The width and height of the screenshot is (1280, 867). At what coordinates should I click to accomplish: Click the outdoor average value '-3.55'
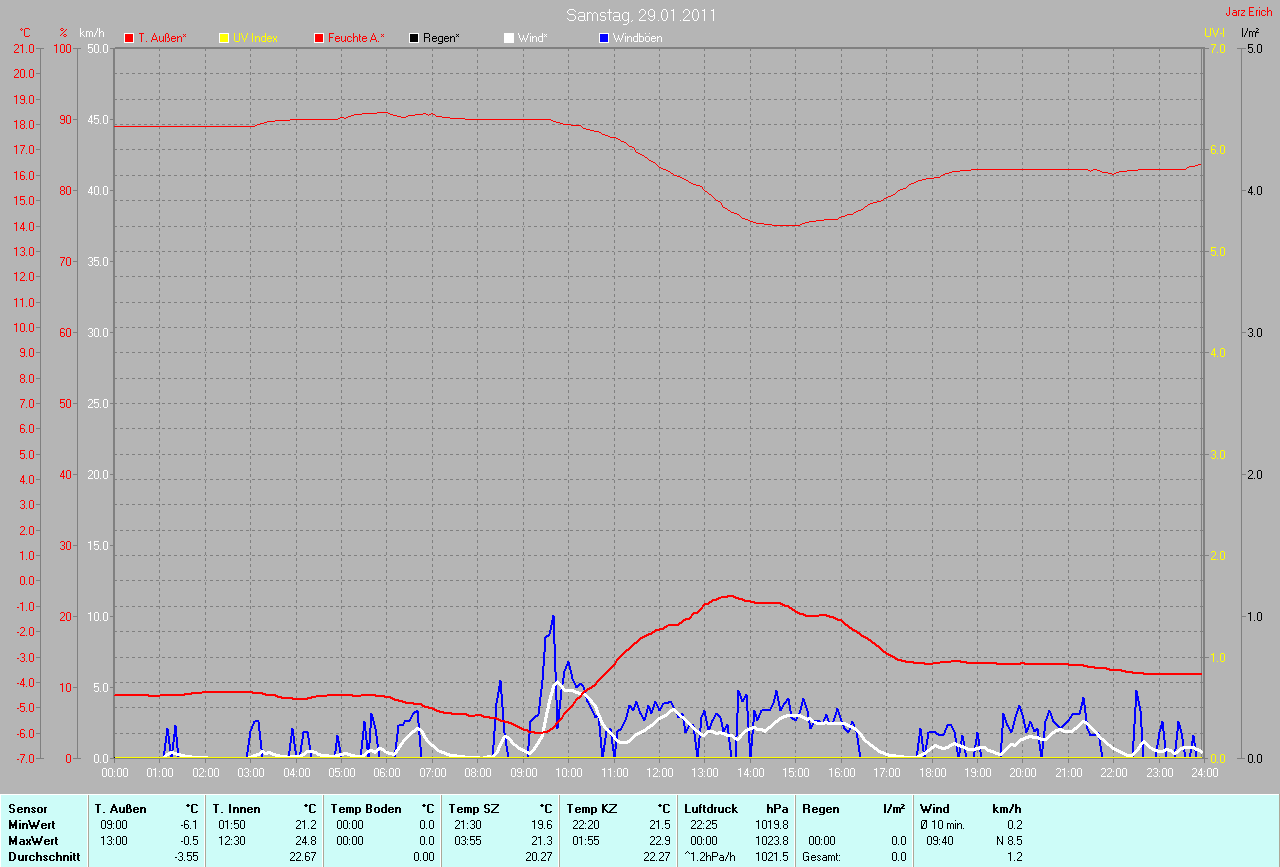pos(187,857)
